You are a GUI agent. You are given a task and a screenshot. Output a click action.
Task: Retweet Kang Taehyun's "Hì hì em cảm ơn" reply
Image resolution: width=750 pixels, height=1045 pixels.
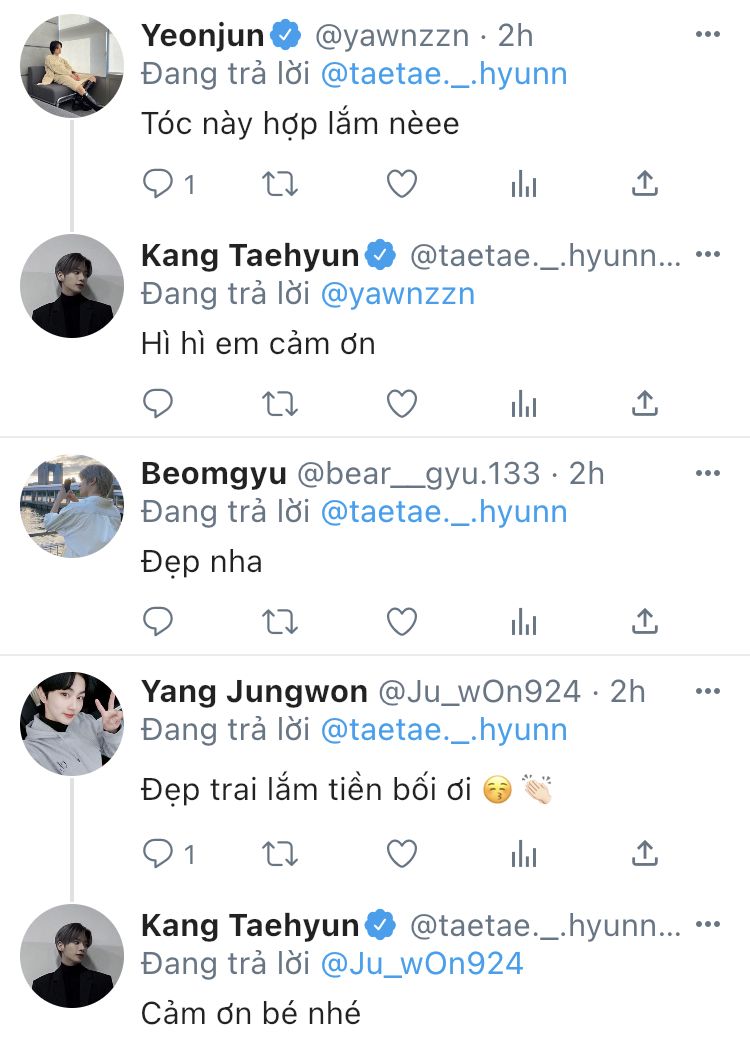tap(280, 403)
